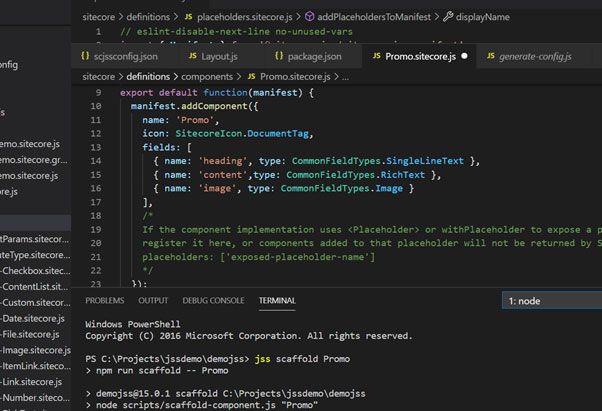This screenshot has height=411, width=602.
Task: Click addPlaceholdersToManifest in top breadcrumb
Action: (x=374, y=17)
